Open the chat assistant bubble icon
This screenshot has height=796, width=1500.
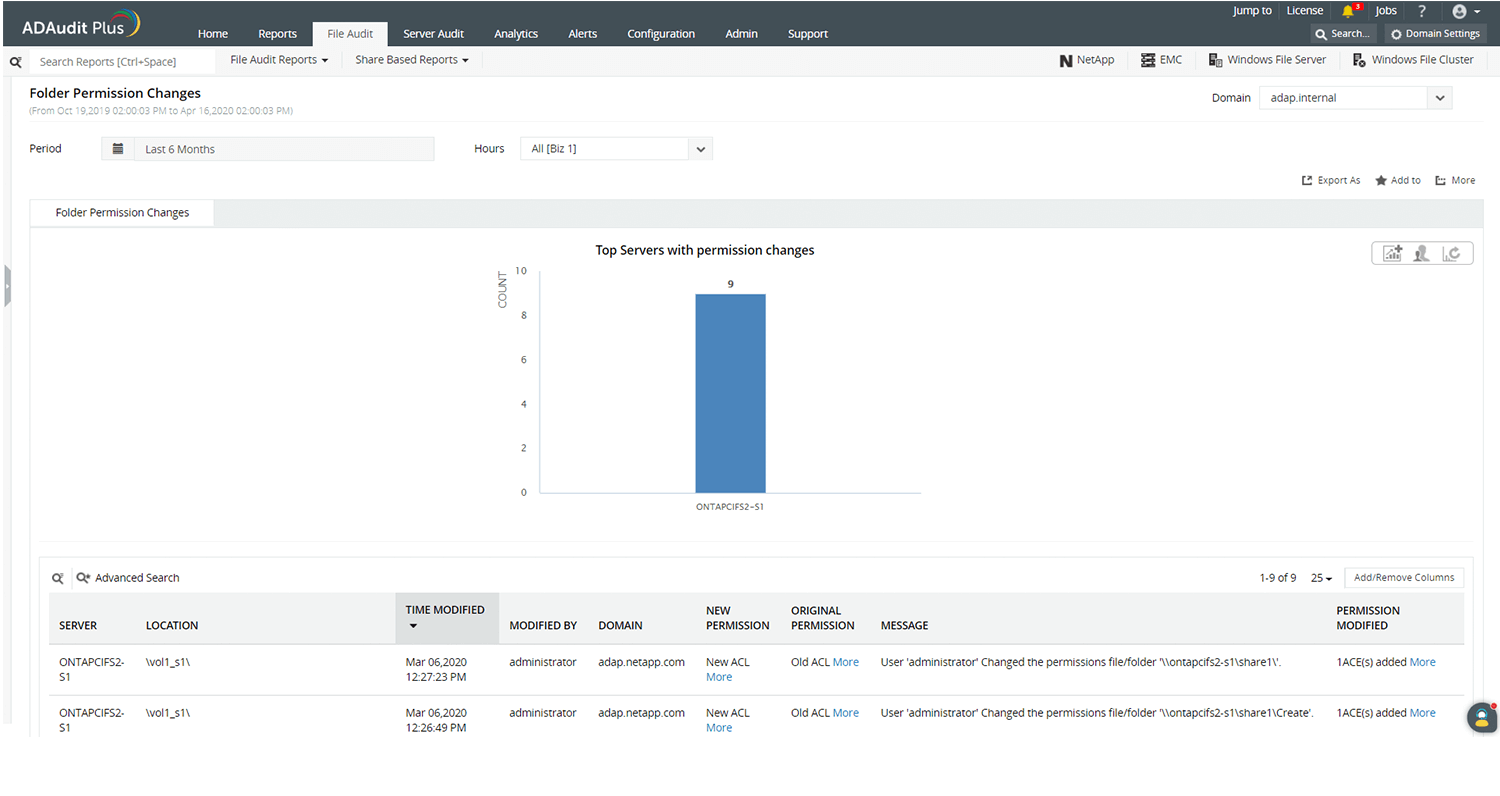click(1481, 718)
